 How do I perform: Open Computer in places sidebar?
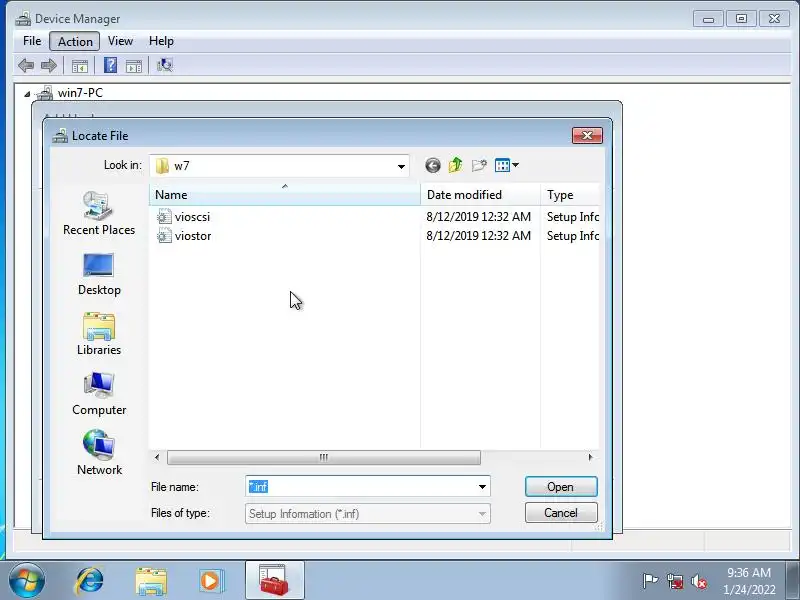pos(99,394)
